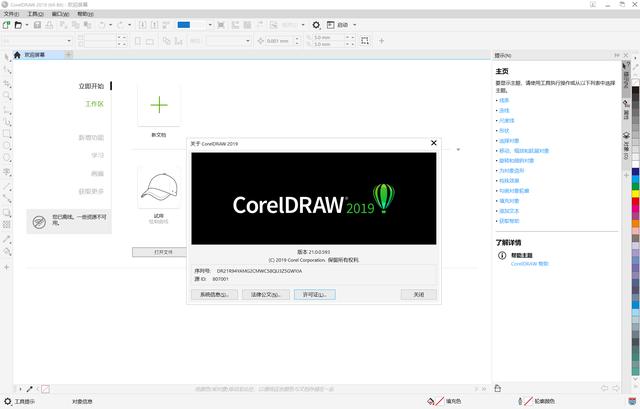Click the Redo arrow icon
Viewport: 640px width, 409px height.
coord(120,25)
